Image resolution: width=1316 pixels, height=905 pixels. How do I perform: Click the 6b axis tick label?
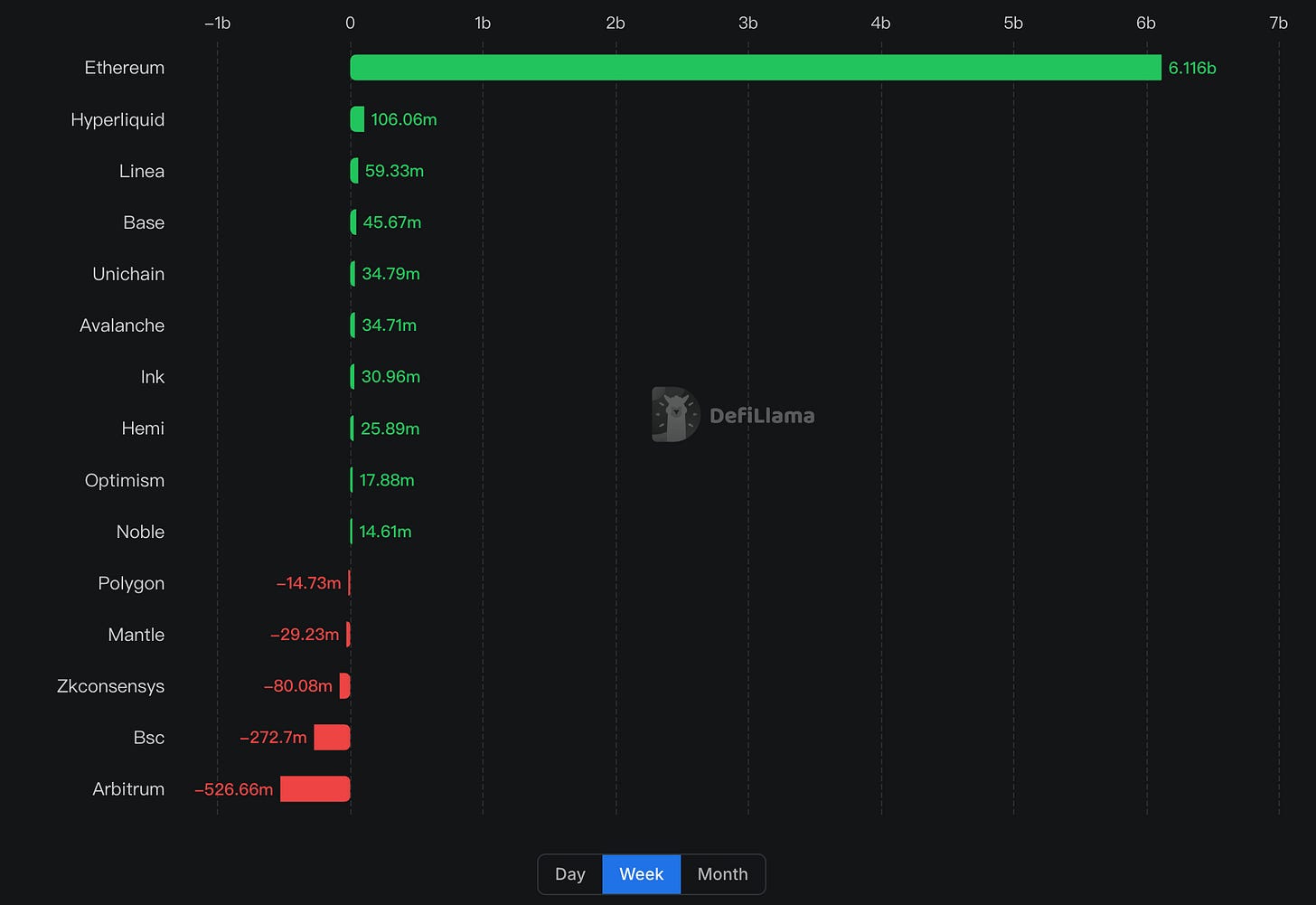click(1146, 24)
